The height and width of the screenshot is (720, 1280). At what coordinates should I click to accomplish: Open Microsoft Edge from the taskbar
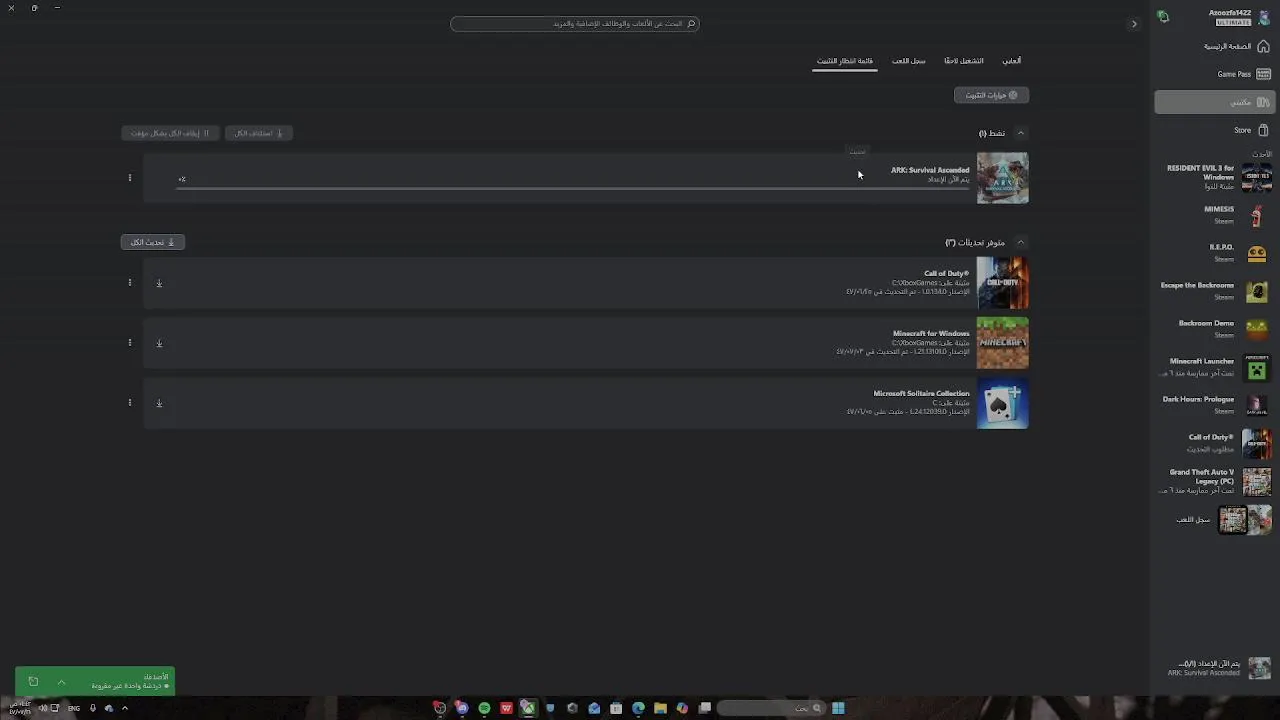click(638, 708)
